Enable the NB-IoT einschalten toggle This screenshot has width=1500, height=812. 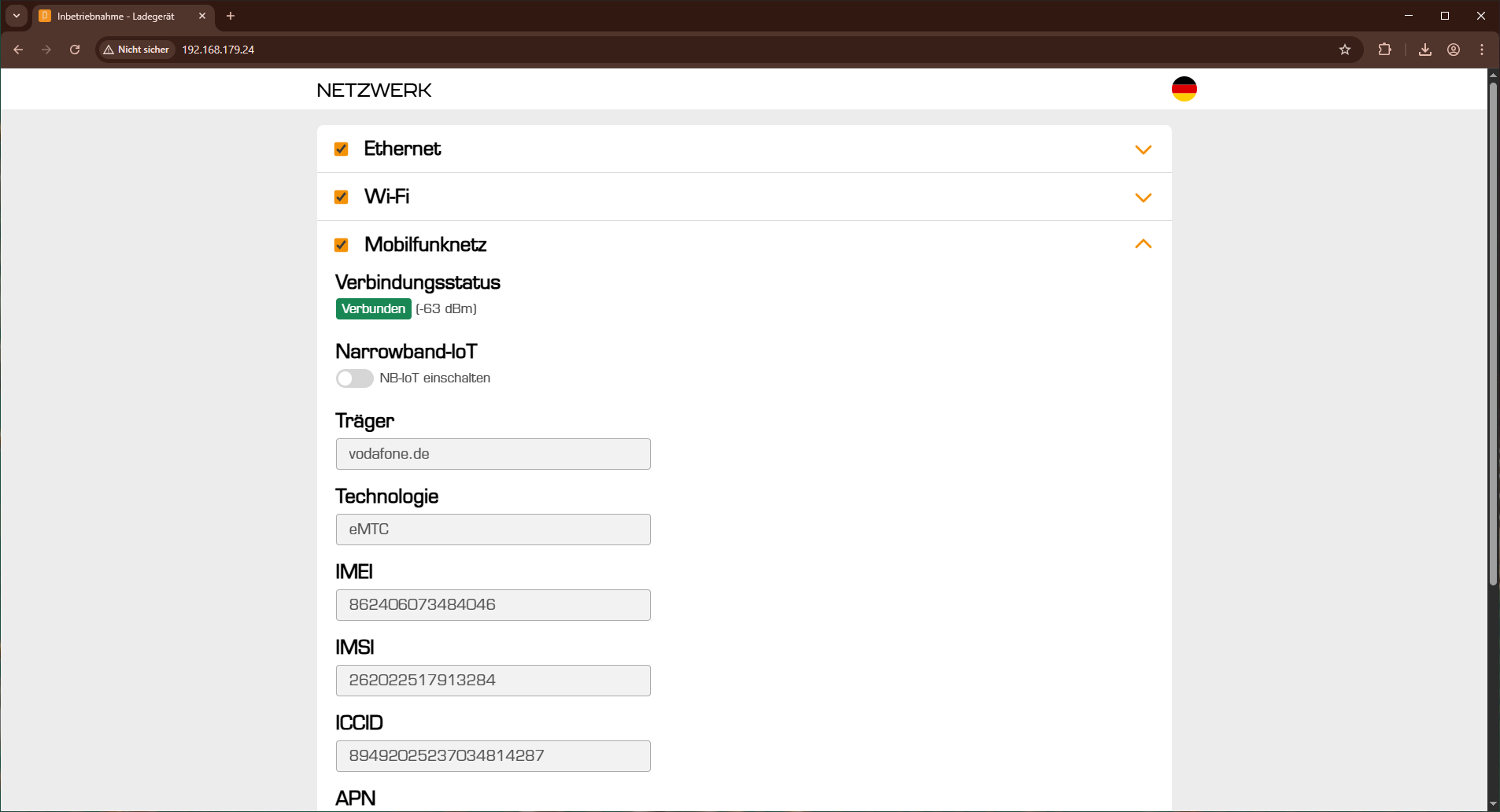354,378
